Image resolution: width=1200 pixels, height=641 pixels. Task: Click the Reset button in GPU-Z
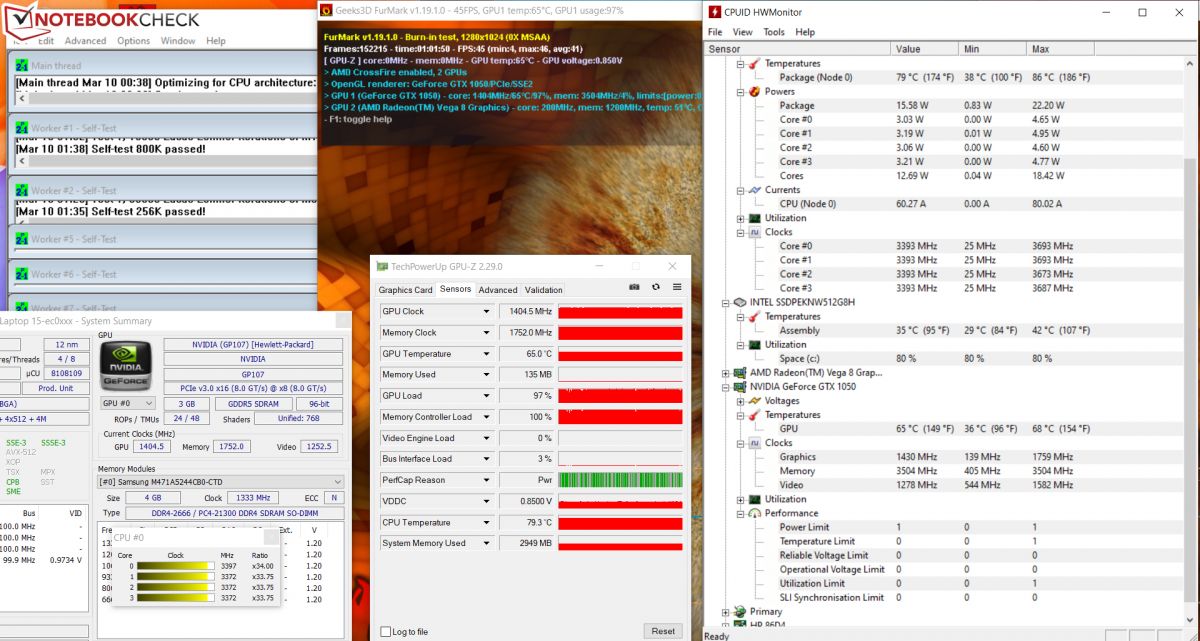663,631
